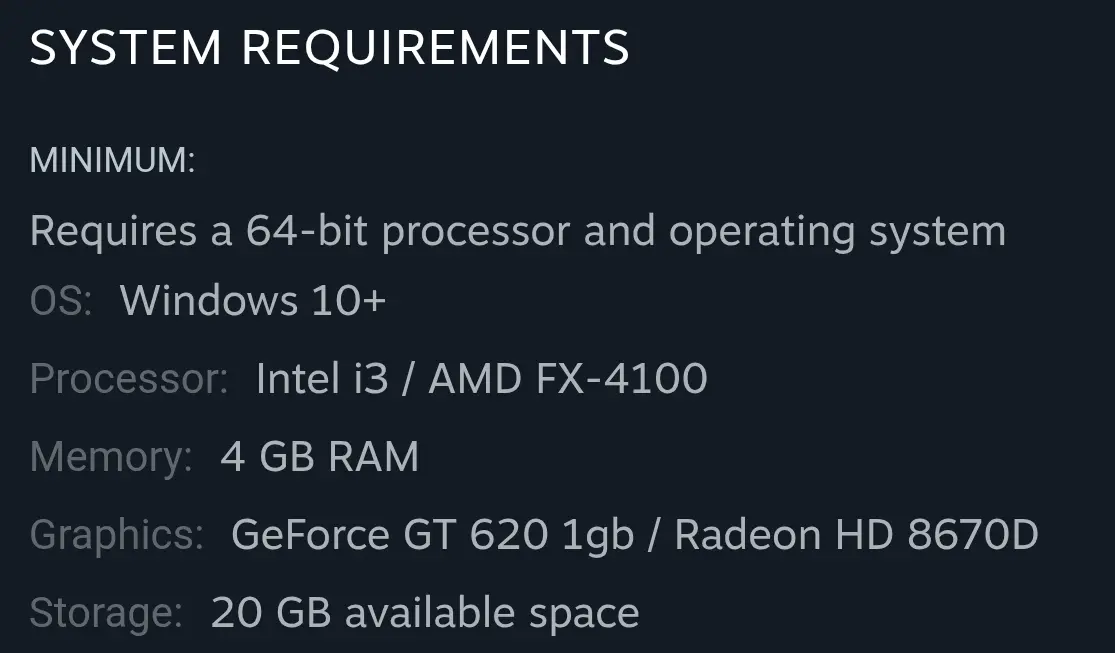Click the Processor: label
Screen dimensions: 1115x653
coord(129,379)
